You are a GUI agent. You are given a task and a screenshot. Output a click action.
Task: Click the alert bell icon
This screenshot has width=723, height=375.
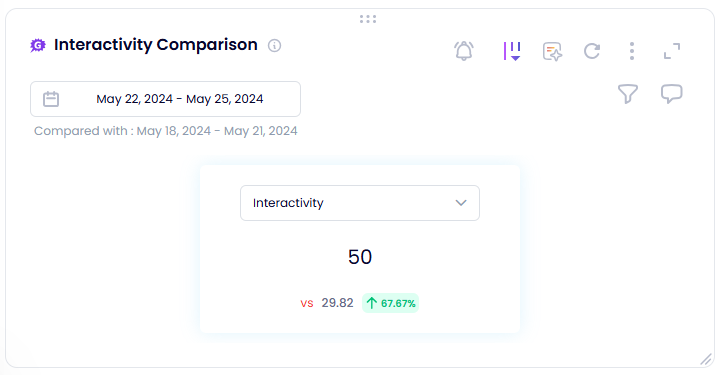pyautogui.click(x=464, y=51)
